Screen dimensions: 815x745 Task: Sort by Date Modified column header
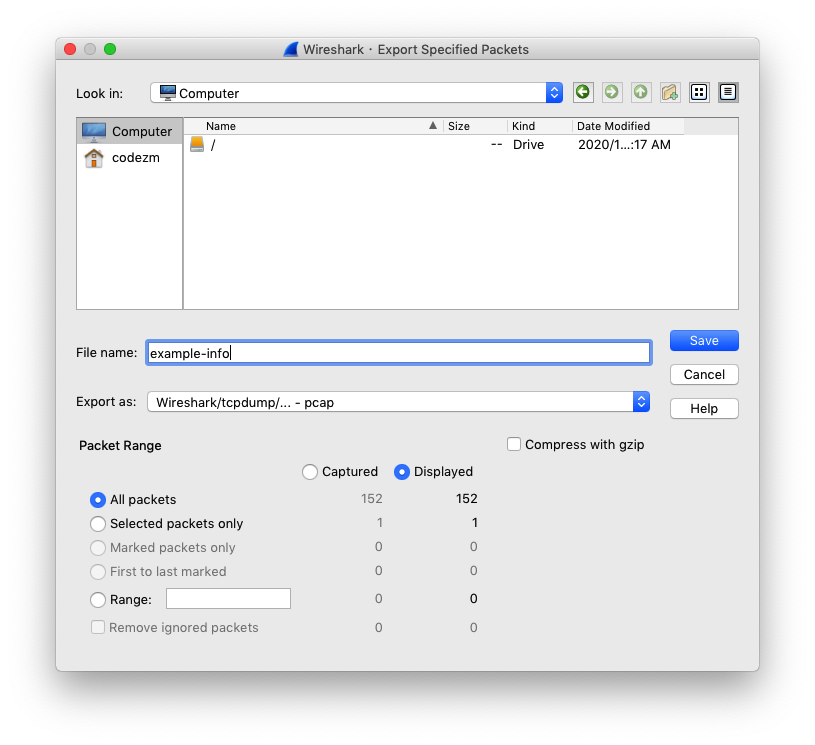tap(626, 126)
